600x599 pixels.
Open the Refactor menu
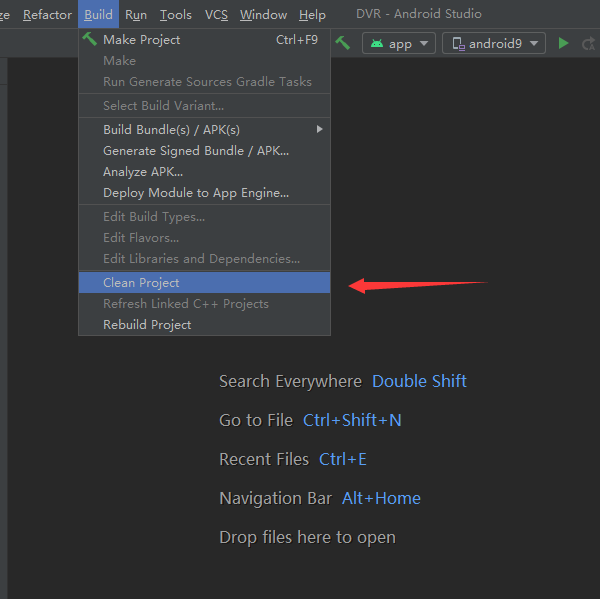click(x=47, y=15)
